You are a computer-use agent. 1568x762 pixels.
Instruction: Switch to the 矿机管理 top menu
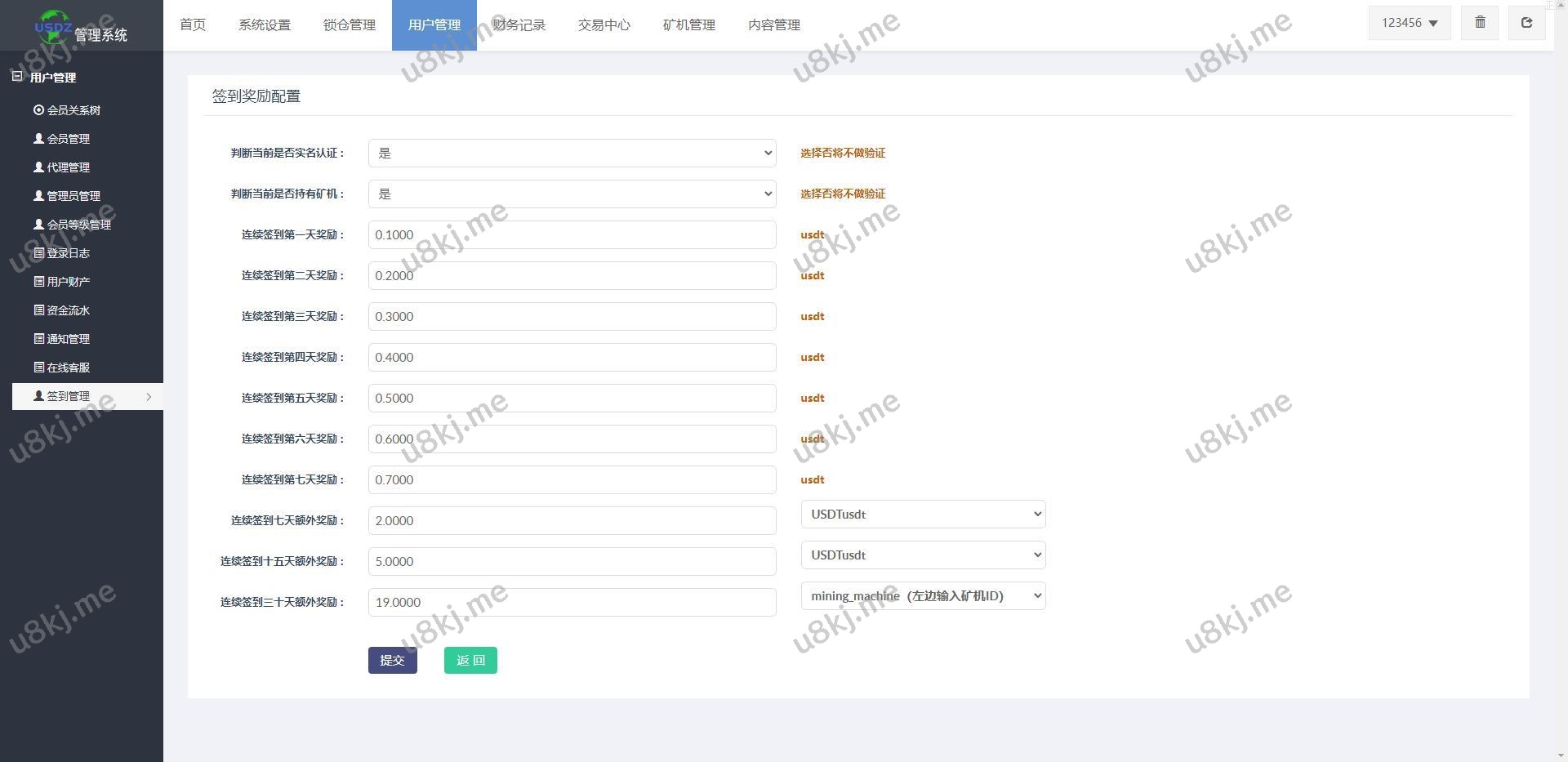click(688, 25)
